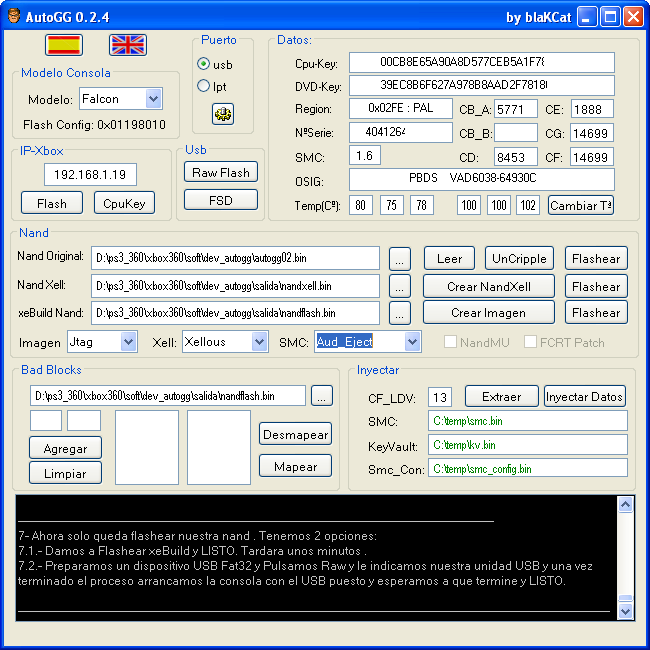Enable the NandMU checkbox
Screen dimensions: 650x650
point(450,342)
